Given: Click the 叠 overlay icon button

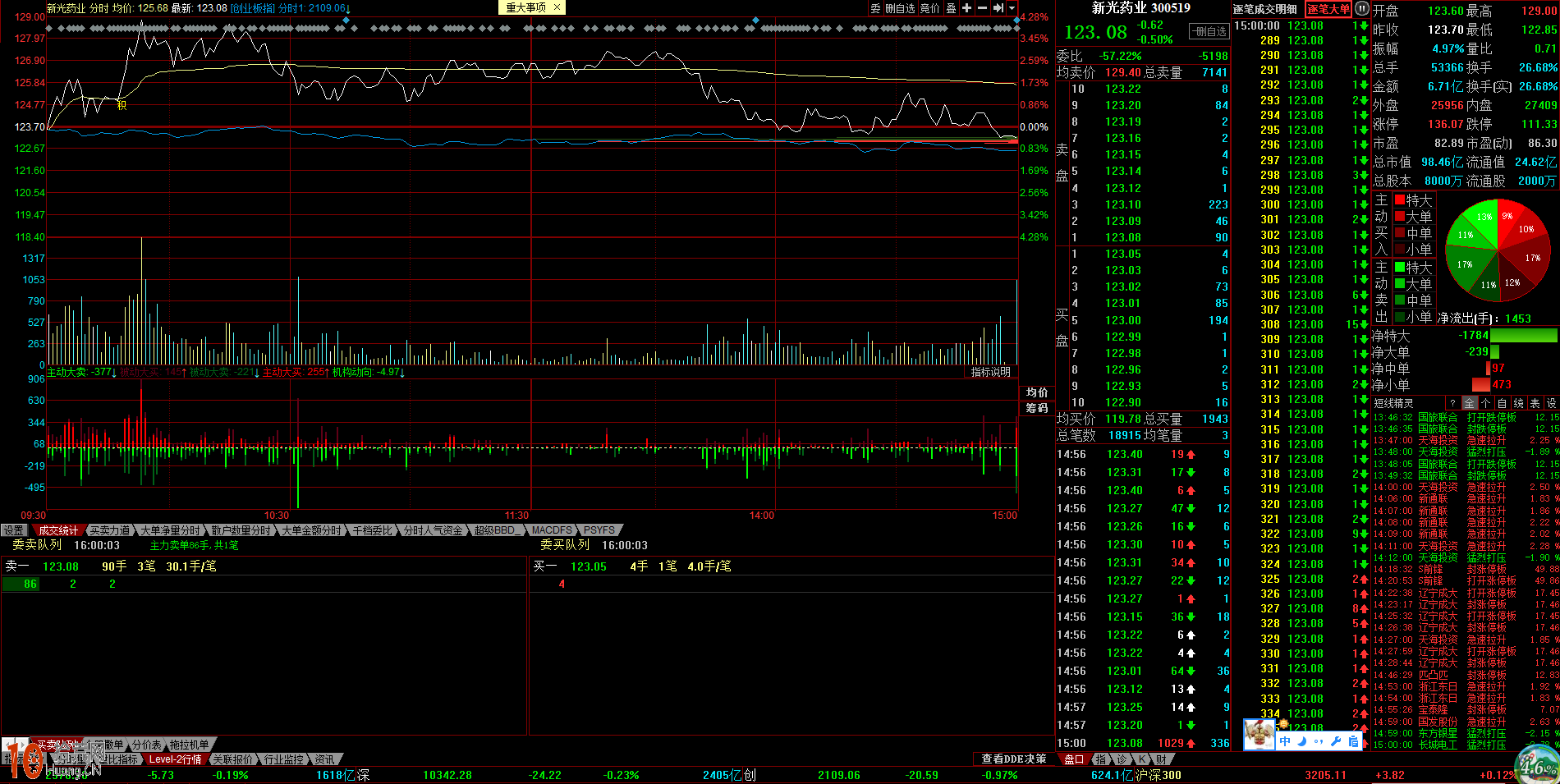Looking at the screenshot, I should (951, 8).
